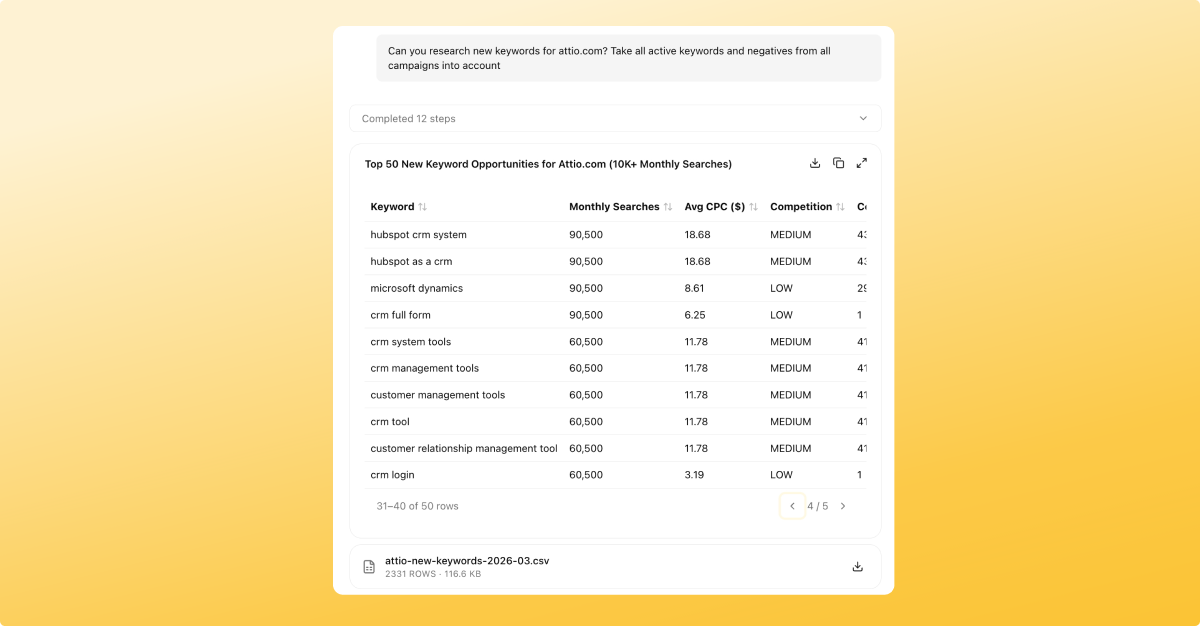The width and height of the screenshot is (1200, 626).
Task: Click the user prompt message bubble
Action: (629, 58)
